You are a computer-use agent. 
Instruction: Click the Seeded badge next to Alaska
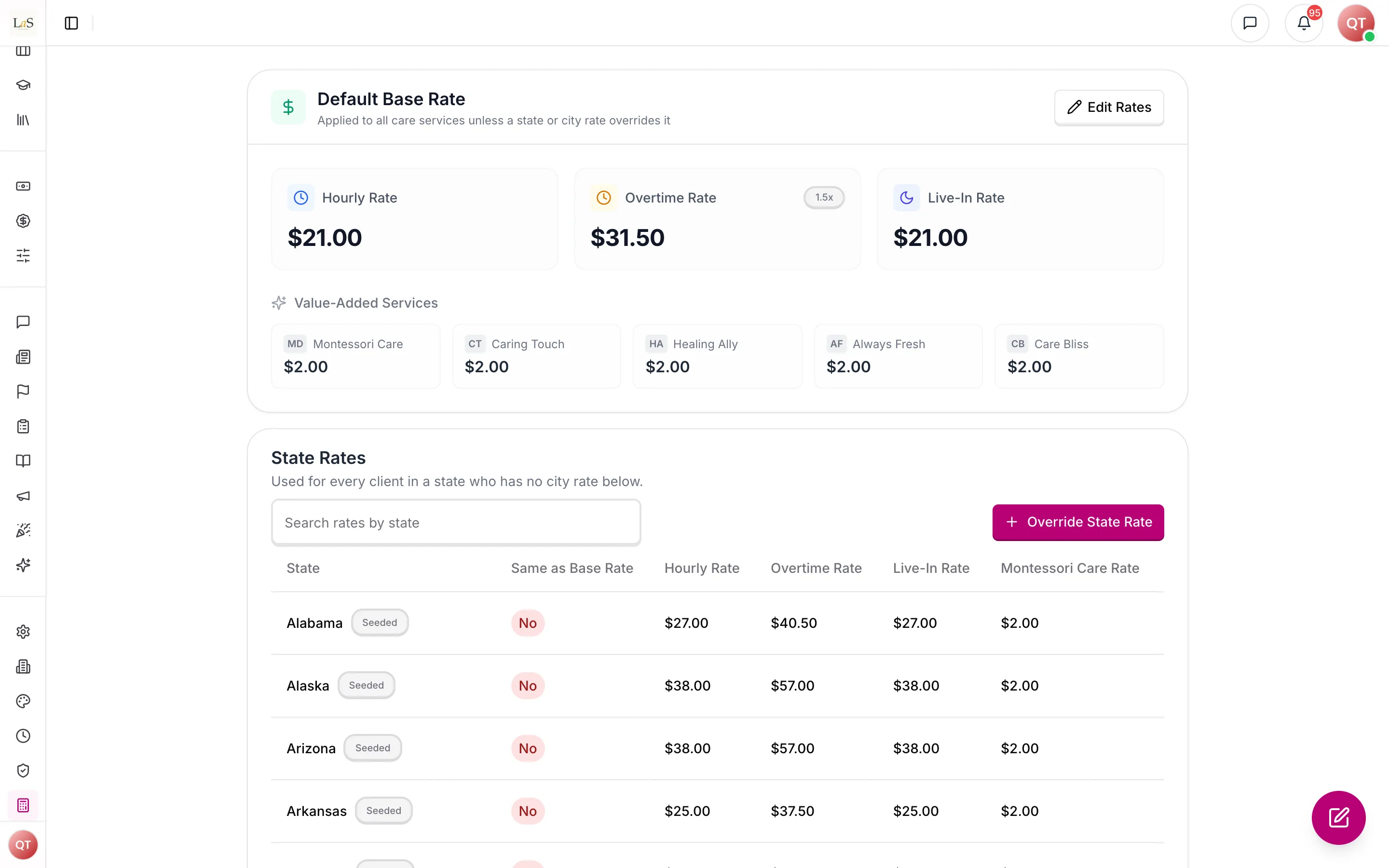[366, 685]
